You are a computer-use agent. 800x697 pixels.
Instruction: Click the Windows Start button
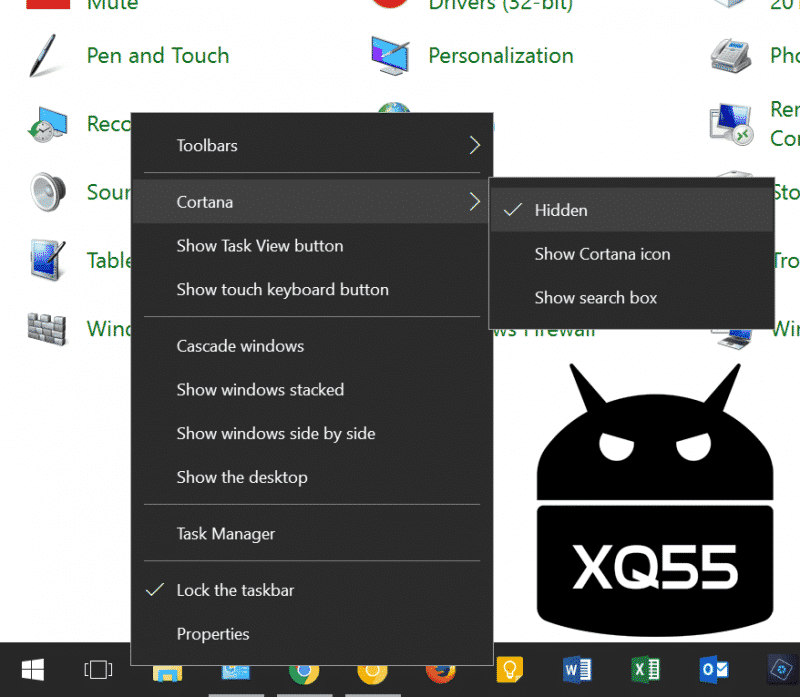(x=33, y=669)
